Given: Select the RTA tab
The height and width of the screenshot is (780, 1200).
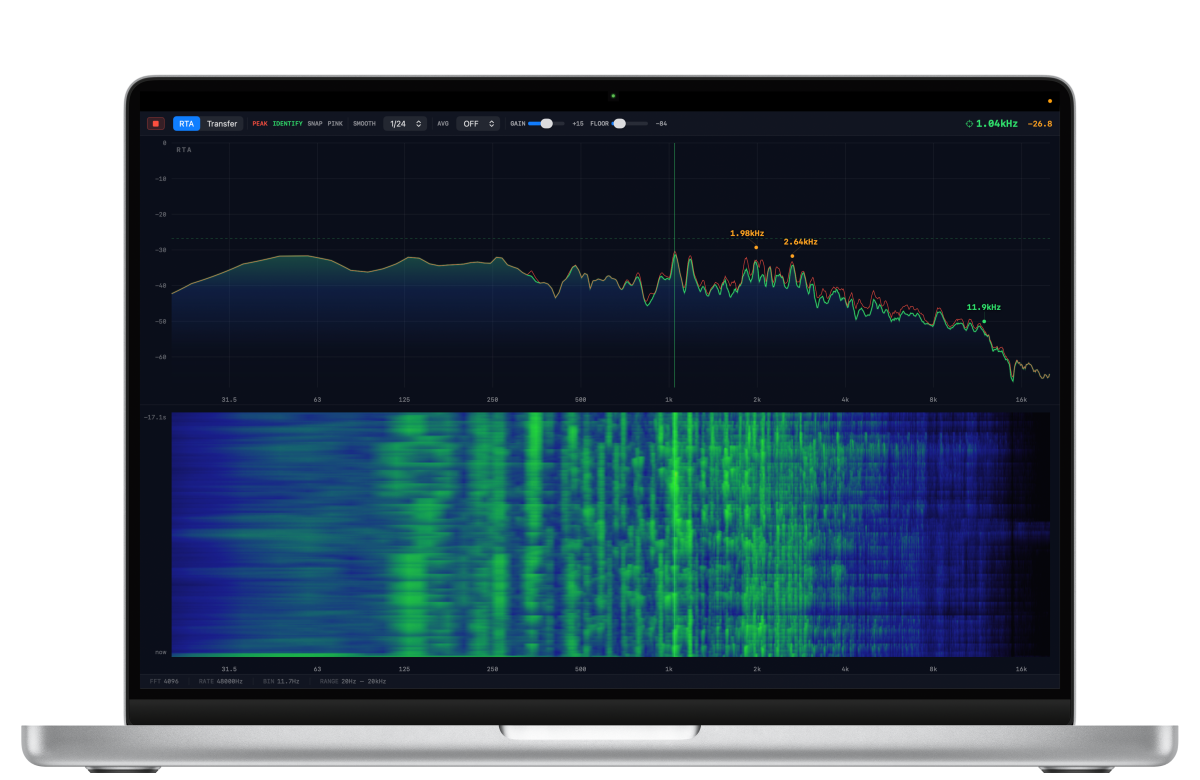Looking at the screenshot, I should point(186,124).
